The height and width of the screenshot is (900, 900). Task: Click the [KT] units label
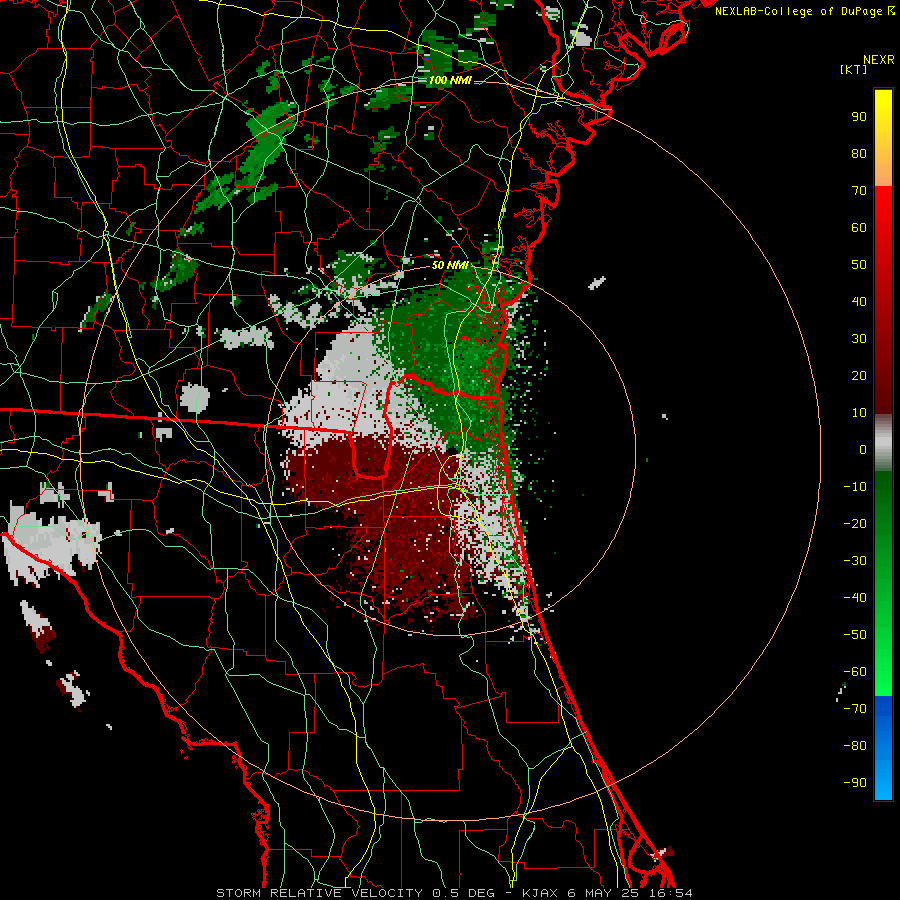point(854,69)
